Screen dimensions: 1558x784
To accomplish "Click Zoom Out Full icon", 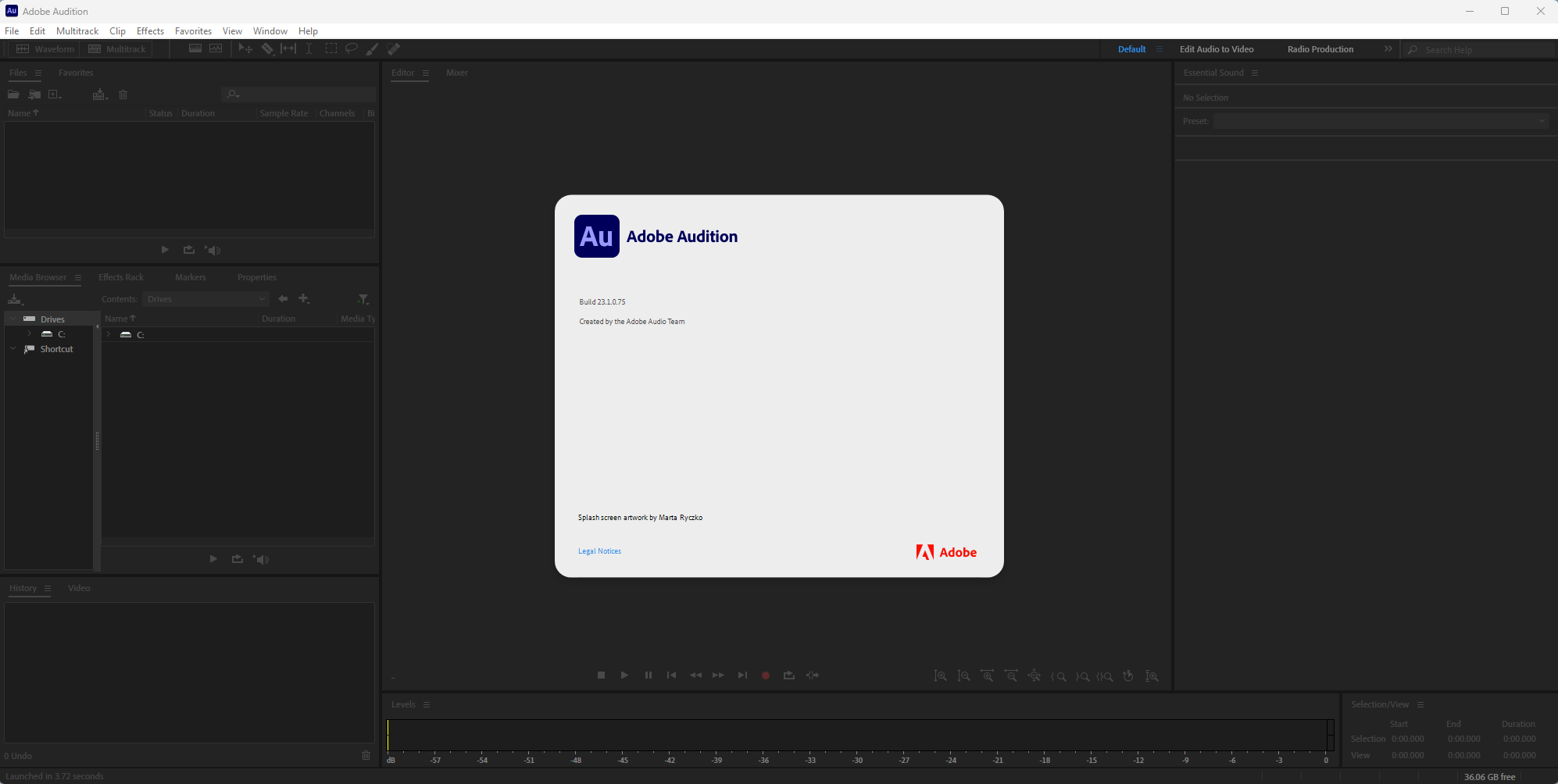I will (x=1034, y=676).
